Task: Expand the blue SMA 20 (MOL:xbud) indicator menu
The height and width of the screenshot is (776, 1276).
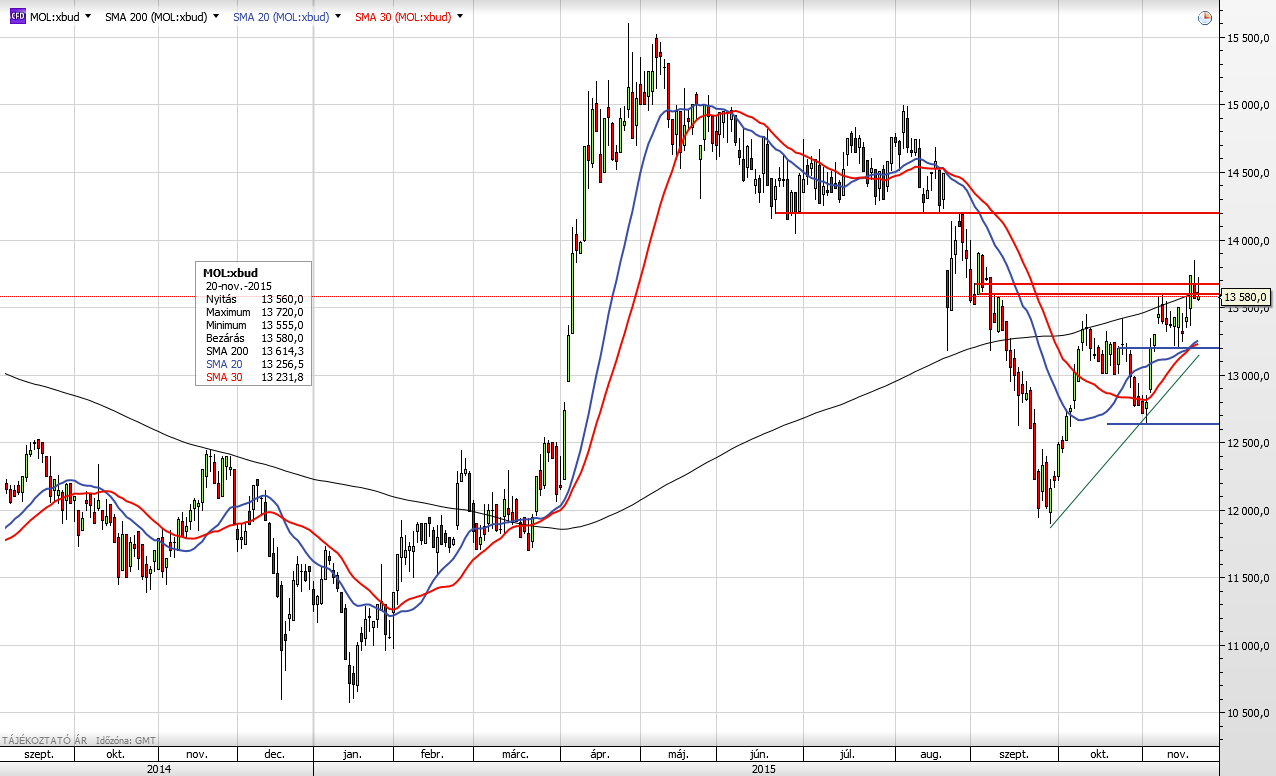Action: pos(339,17)
